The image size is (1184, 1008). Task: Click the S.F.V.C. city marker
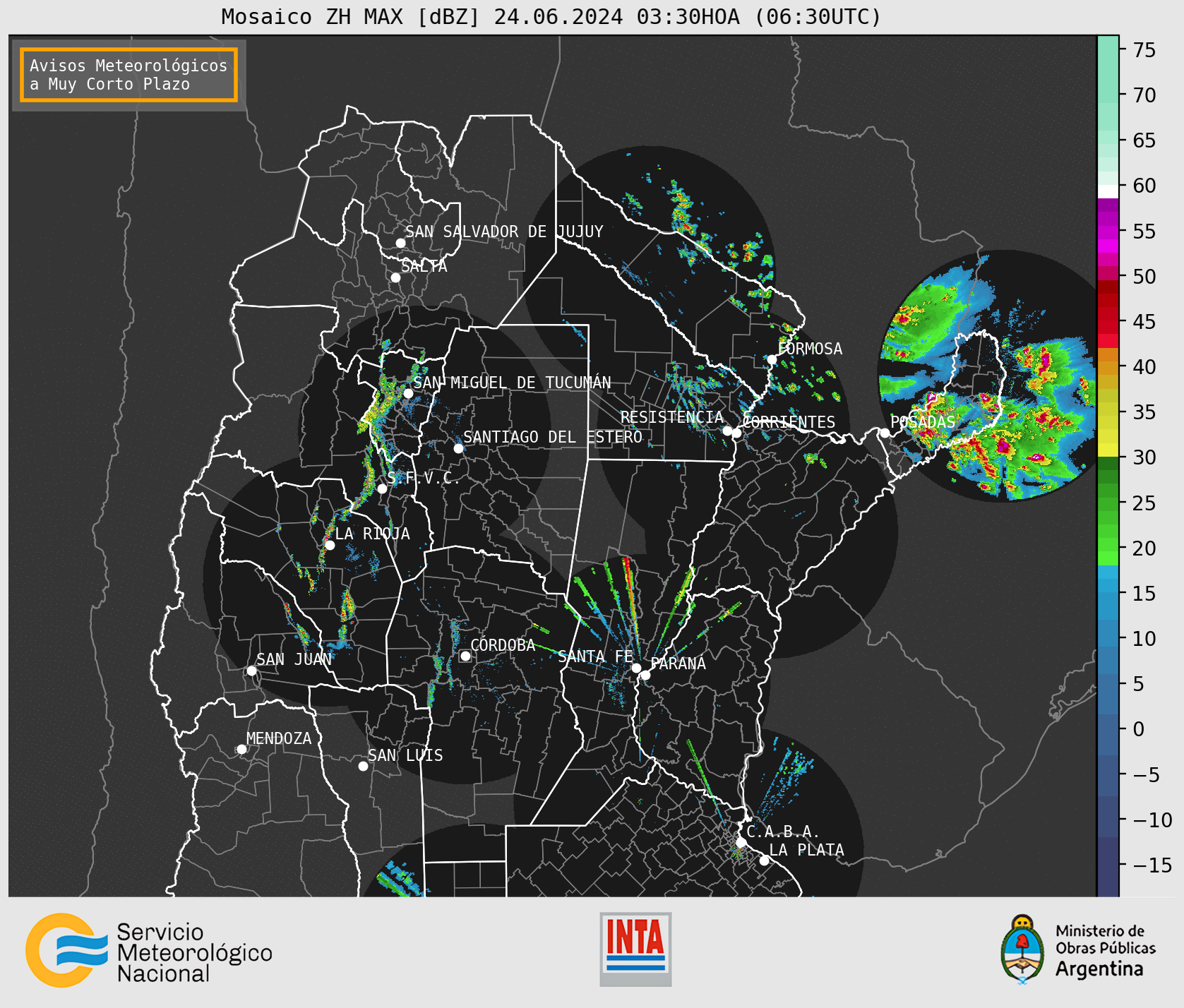(x=382, y=488)
